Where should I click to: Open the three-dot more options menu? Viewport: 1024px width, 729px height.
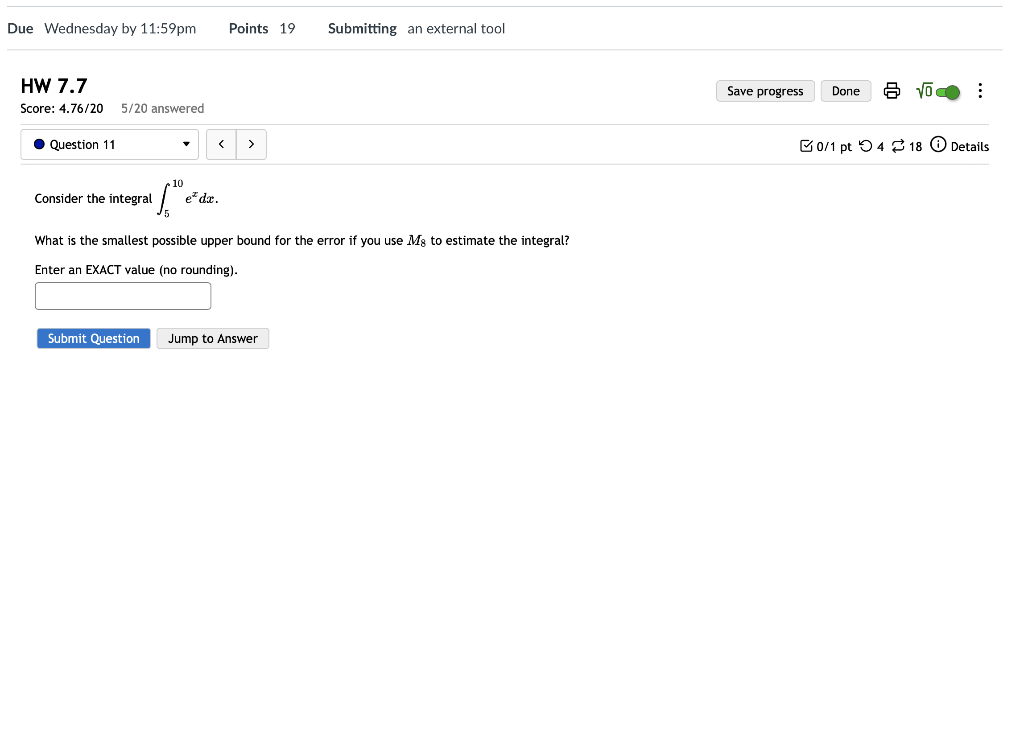(980, 91)
